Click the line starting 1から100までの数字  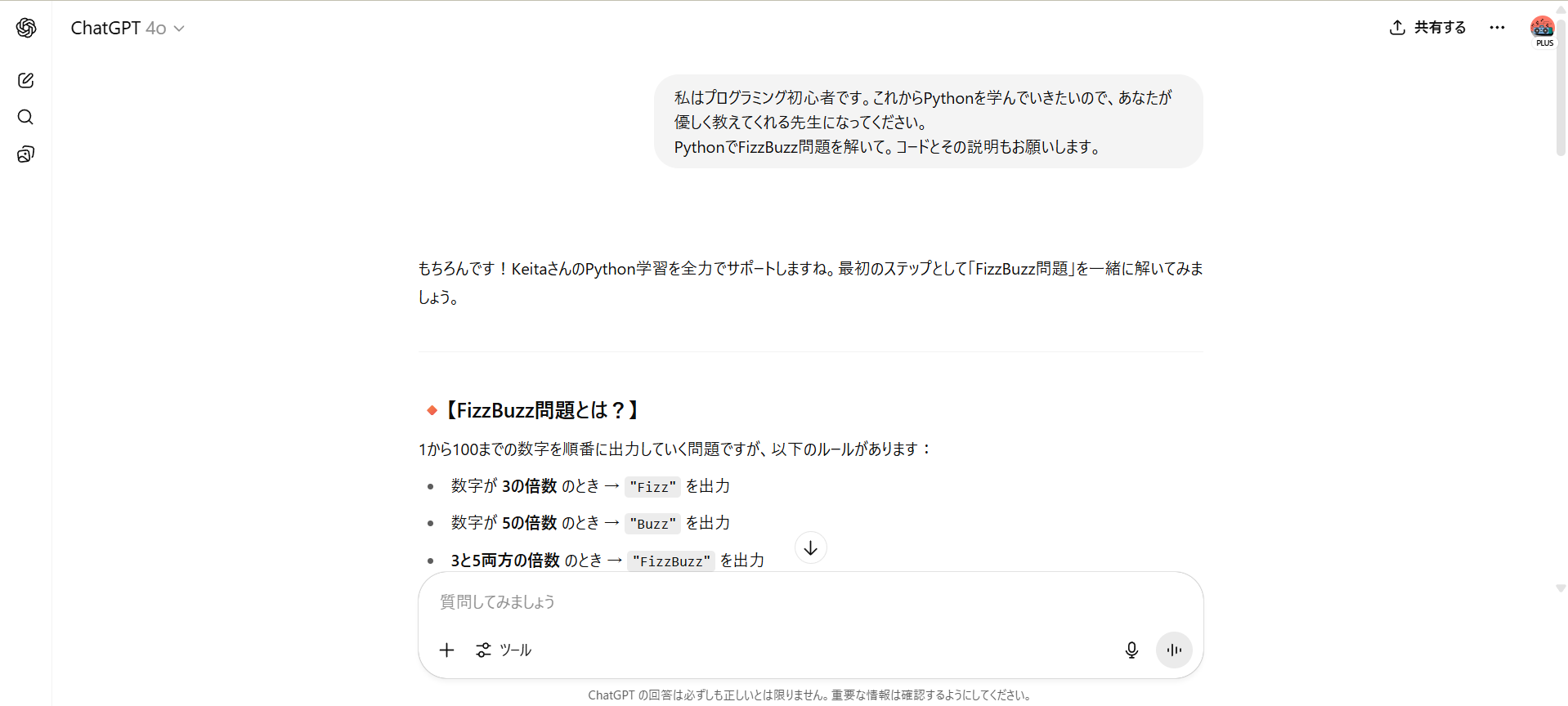coord(675,449)
